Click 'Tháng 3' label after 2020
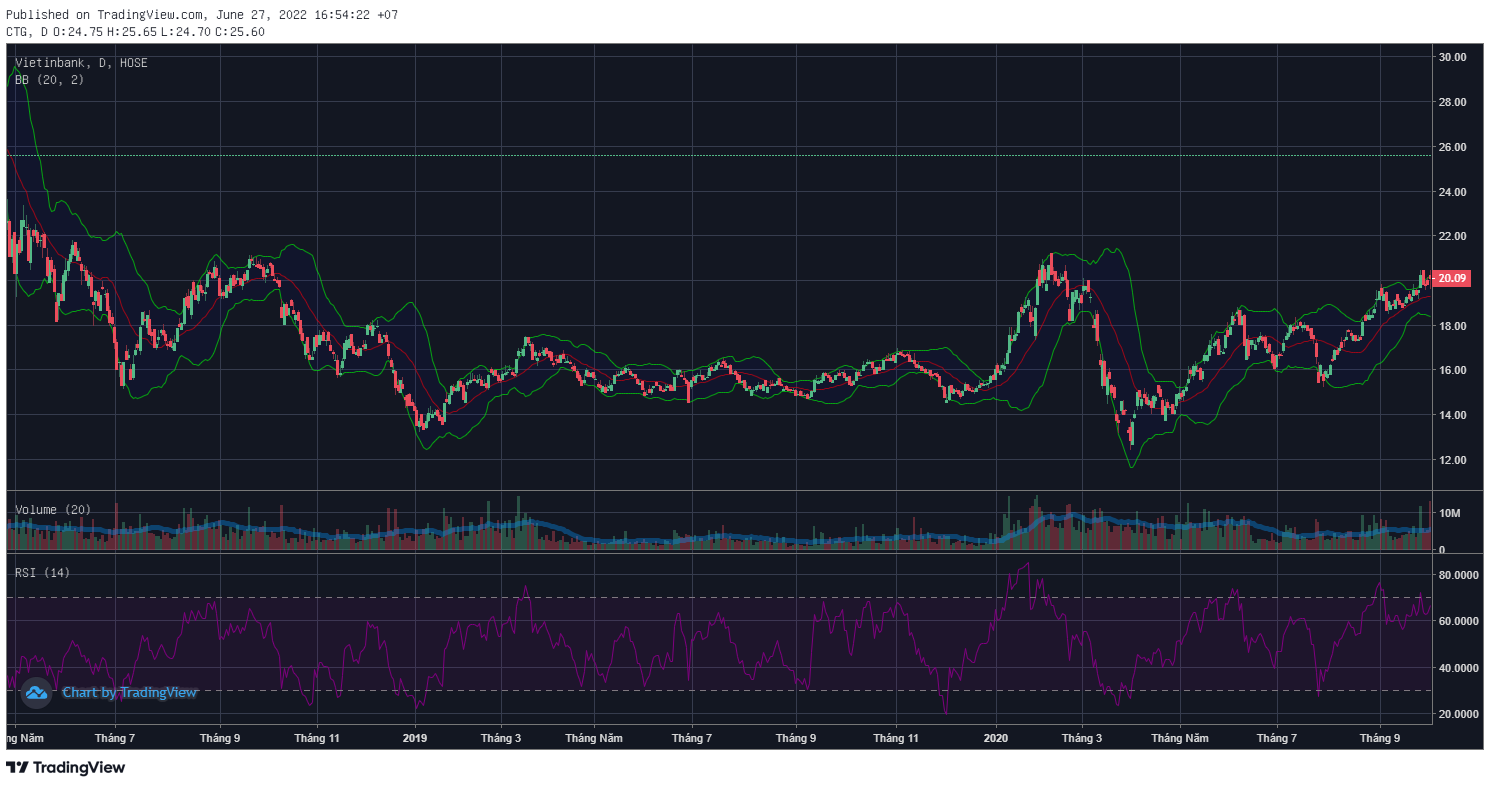Image resolution: width=1490 pixels, height=786 pixels. [1082, 738]
